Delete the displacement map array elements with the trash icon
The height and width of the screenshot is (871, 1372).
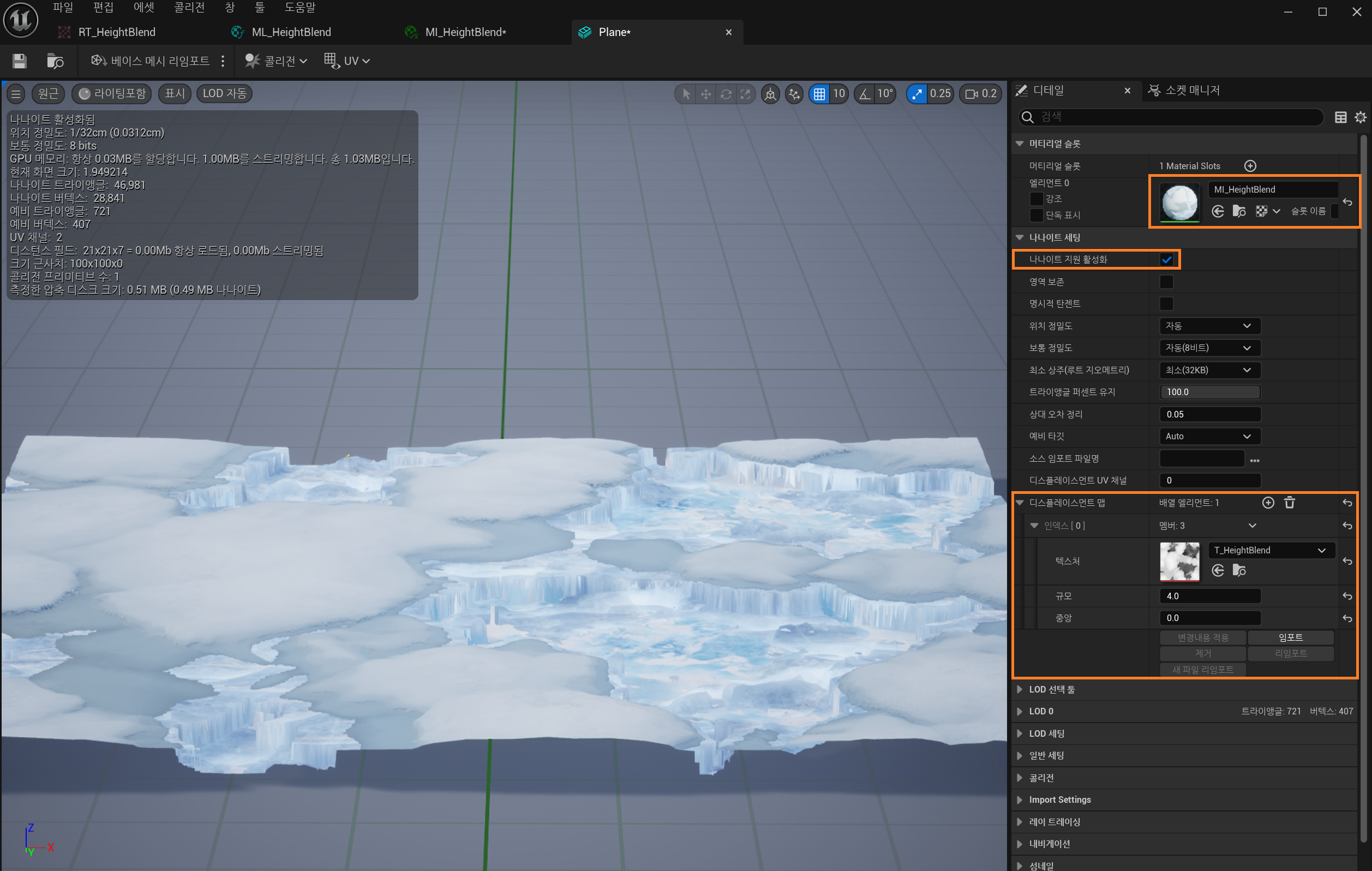pos(1290,503)
